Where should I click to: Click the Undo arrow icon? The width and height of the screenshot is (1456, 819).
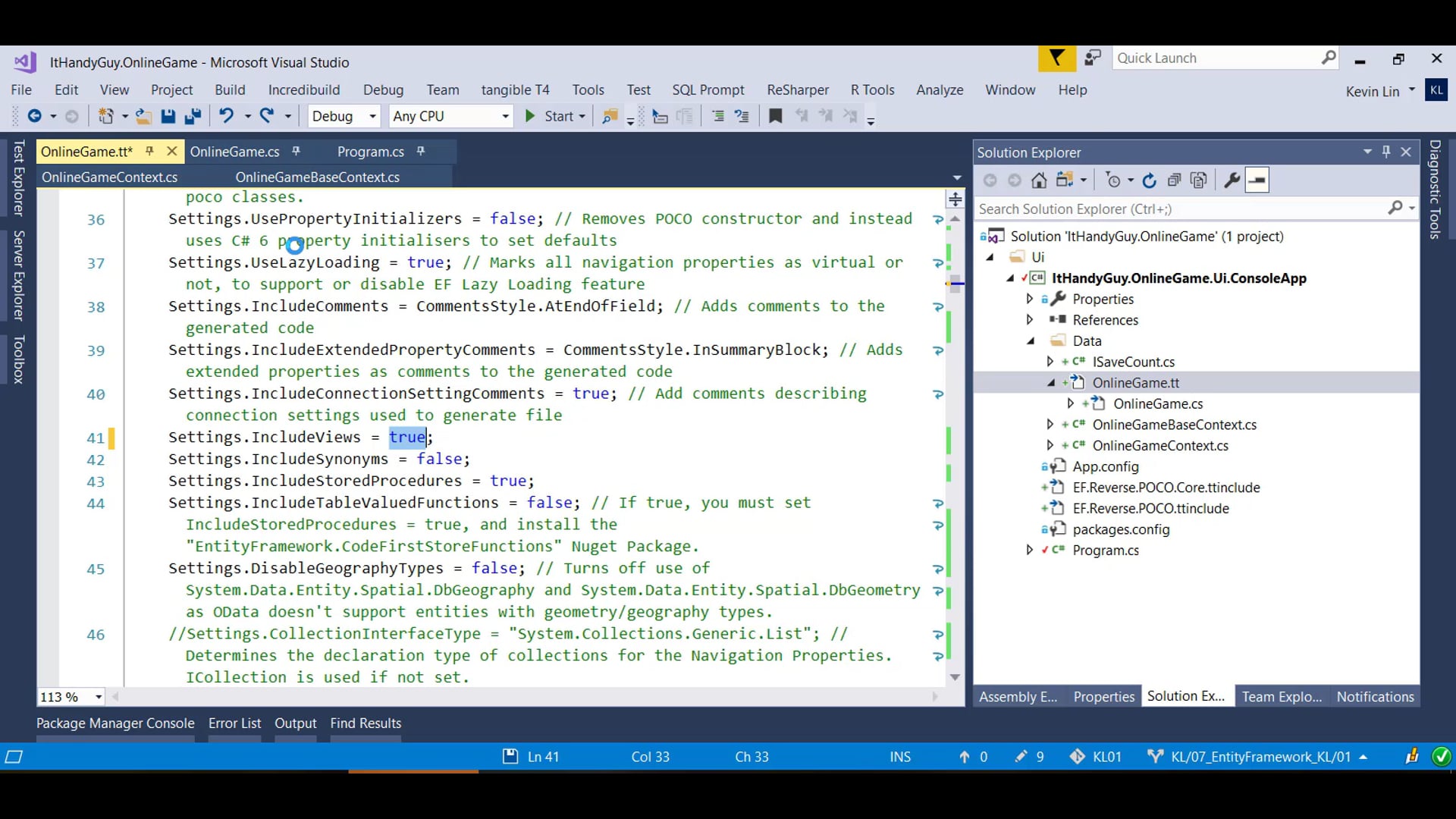coord(226,116)
